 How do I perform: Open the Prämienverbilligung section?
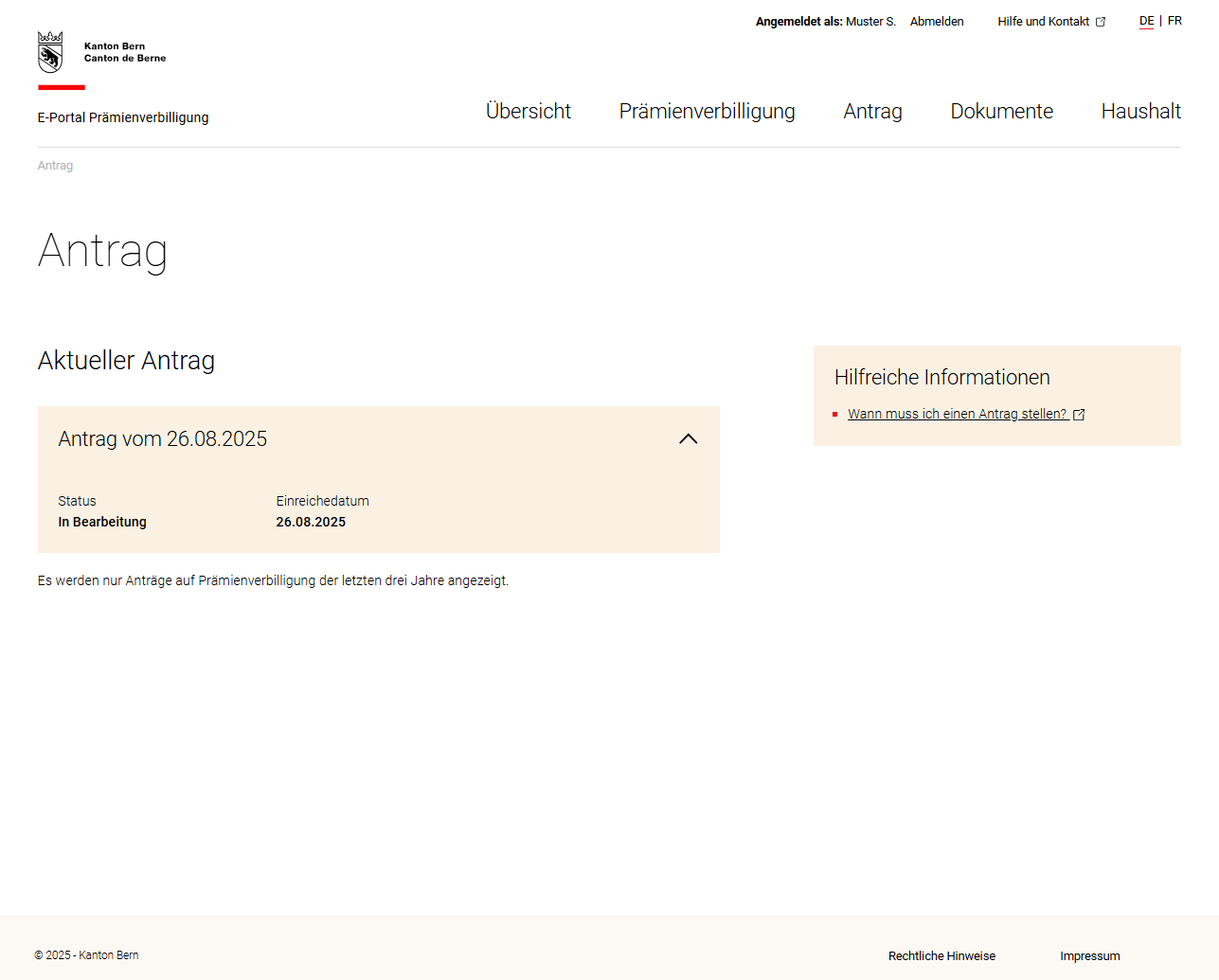coord(707,111)
